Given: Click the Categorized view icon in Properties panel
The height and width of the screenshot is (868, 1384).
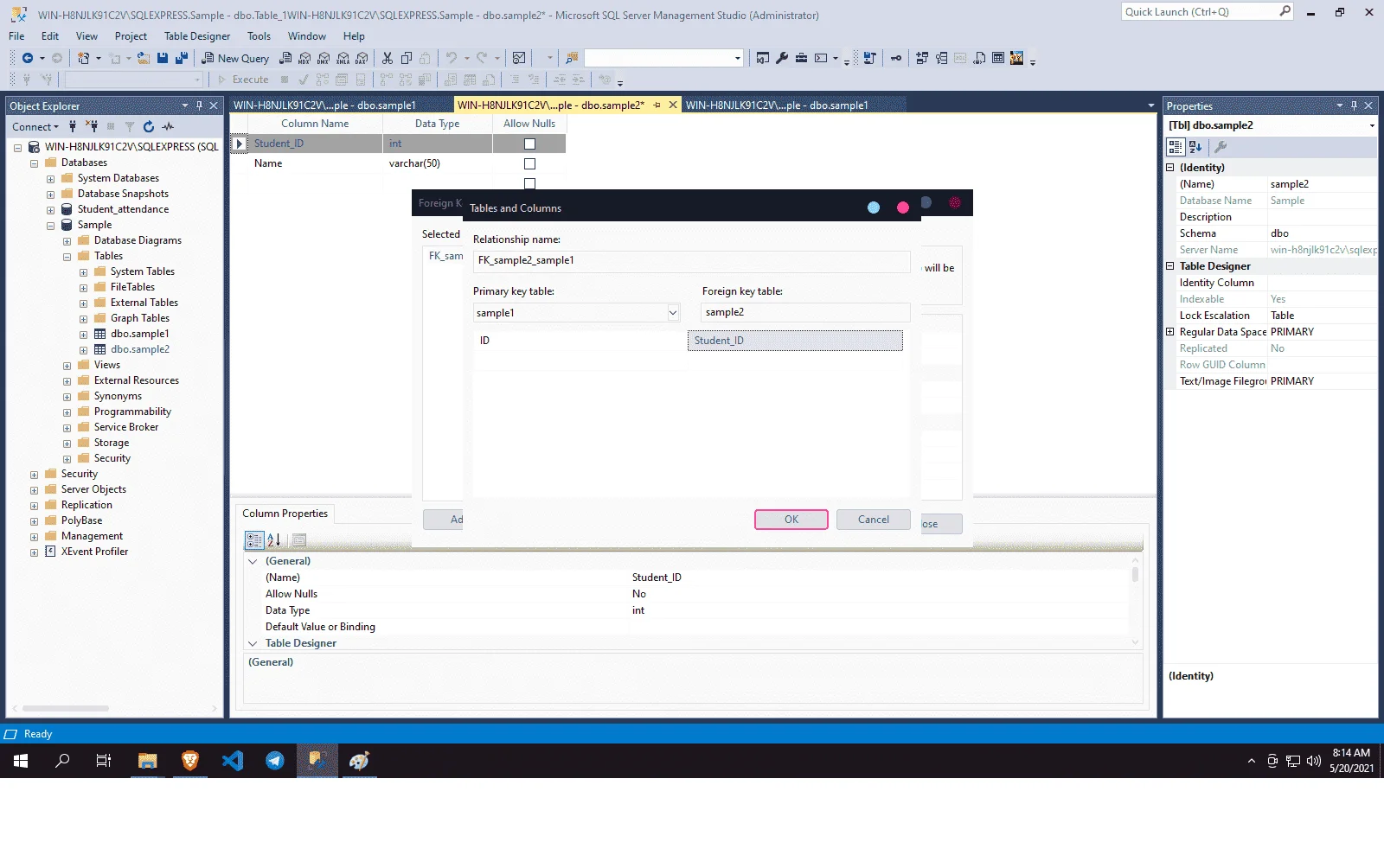Looking at the screenshot, I should point(1176,147).
